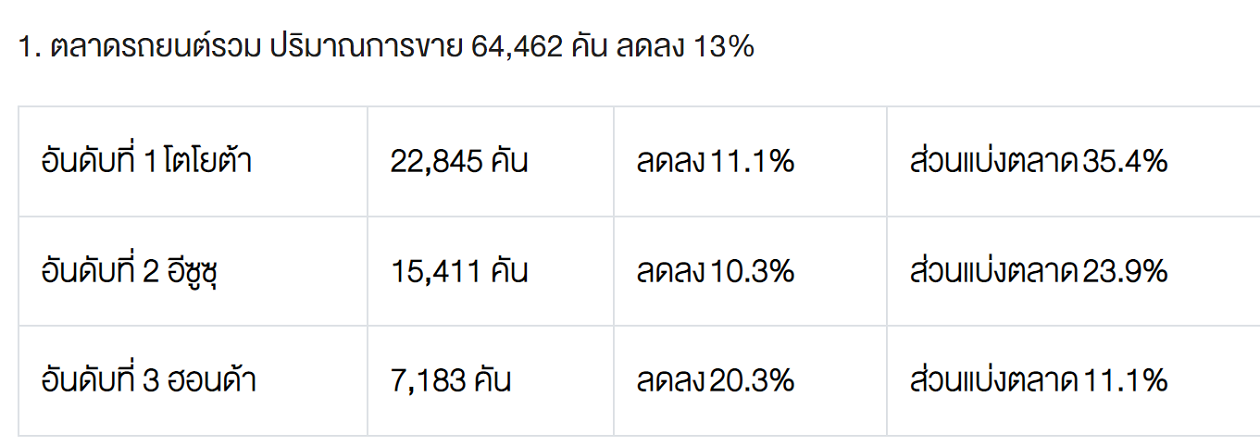Click the "ลดลง 20.3%" cell
This screenshot has width=1260, height=446.
tap(715, 381)
